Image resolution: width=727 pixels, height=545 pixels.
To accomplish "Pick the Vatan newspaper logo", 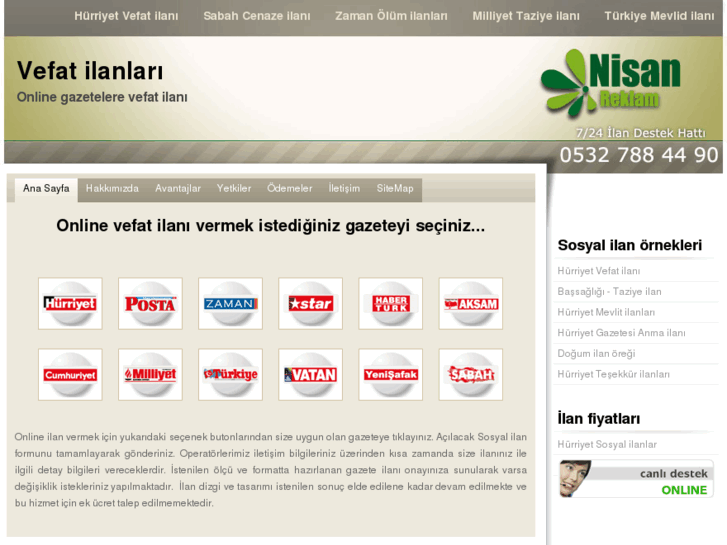I will tap(311, 375).
